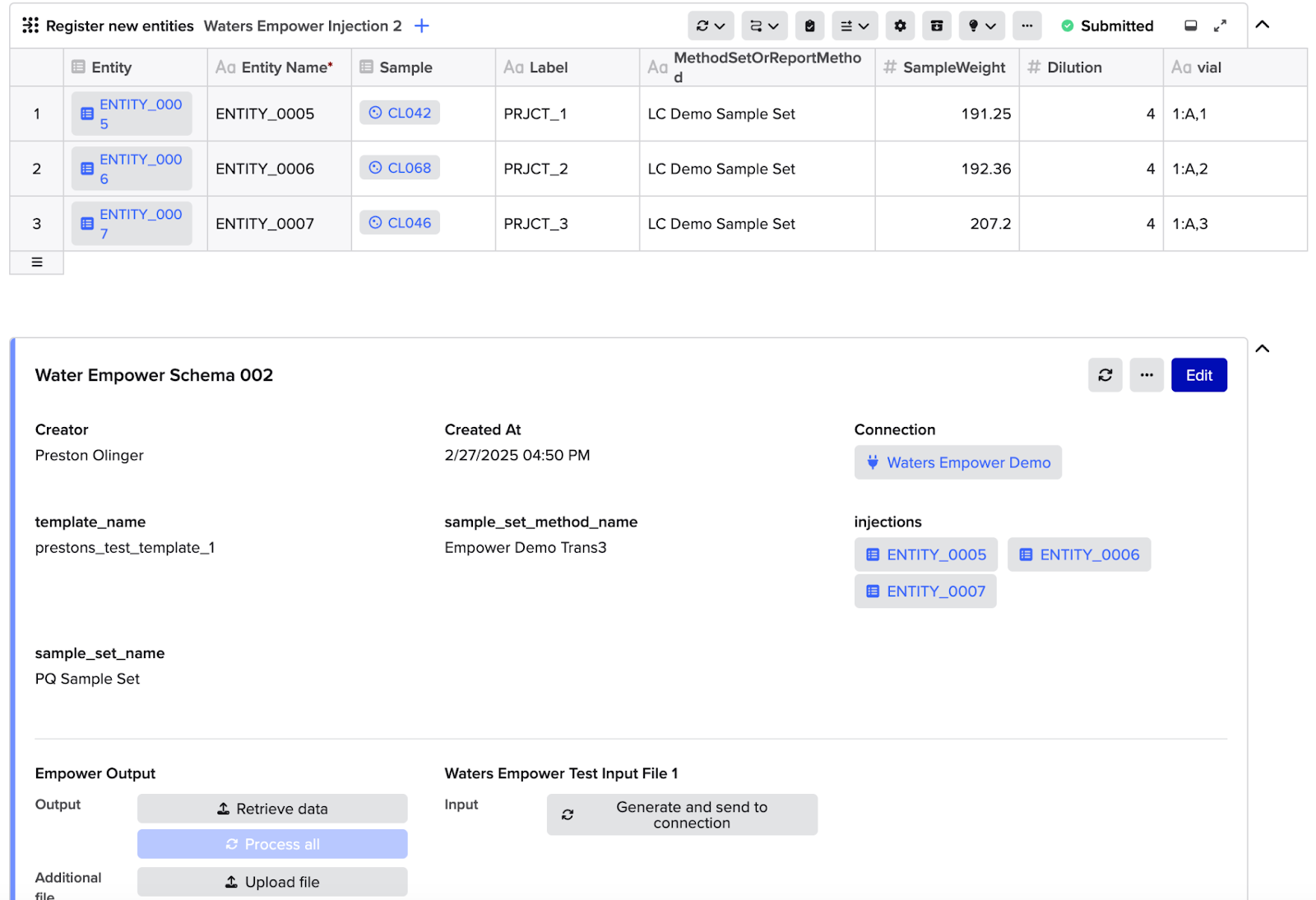Click the Submitted status indicator

(1107, 26)
